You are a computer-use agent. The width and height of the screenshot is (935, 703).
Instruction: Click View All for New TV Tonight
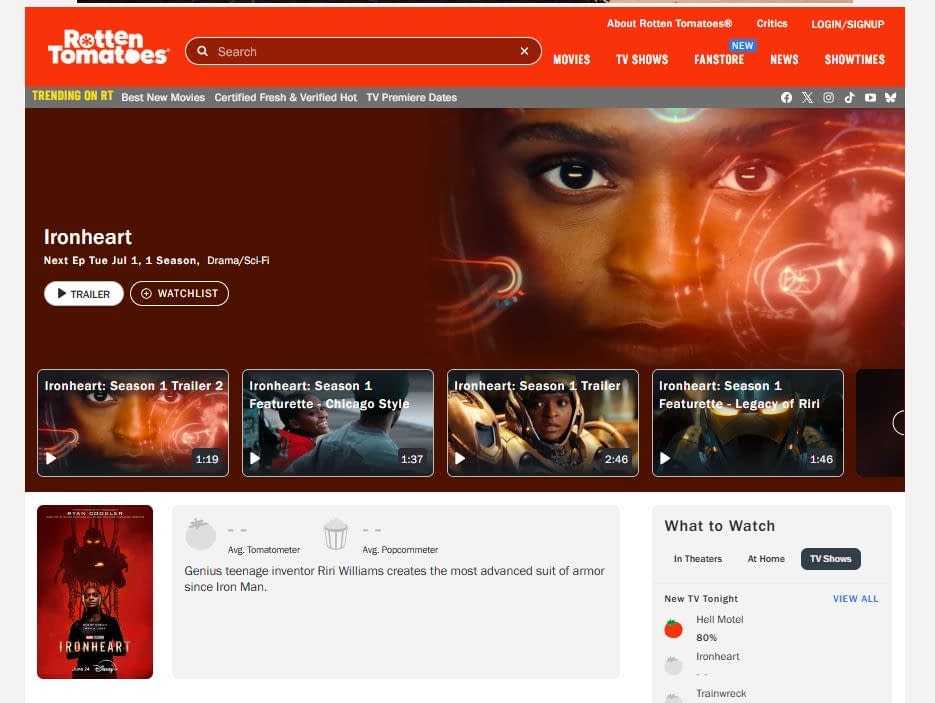[855, 599]
